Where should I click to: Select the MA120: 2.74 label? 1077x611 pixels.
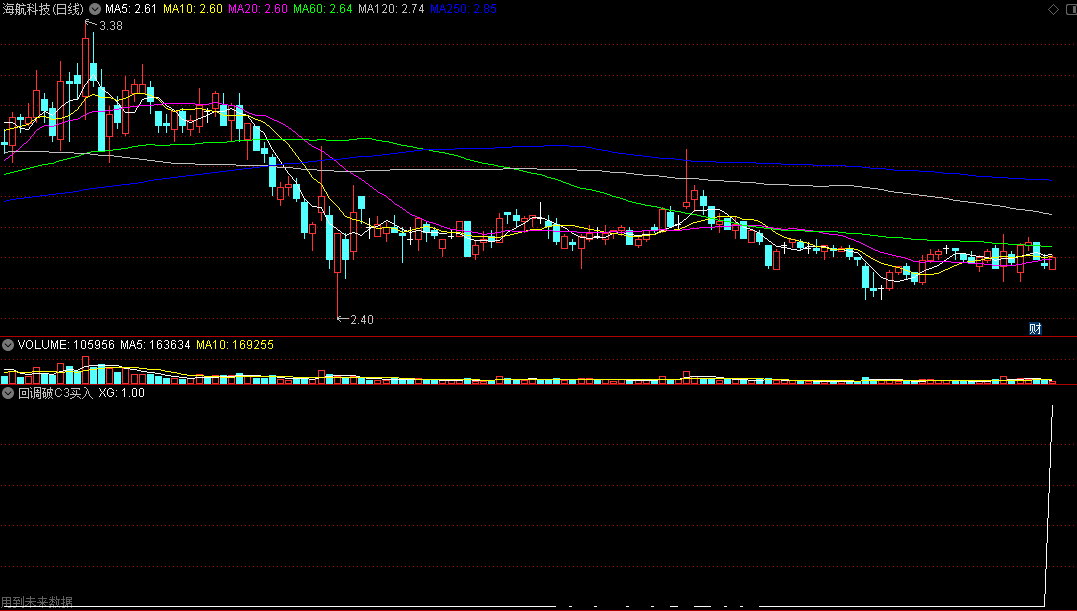pos(392,9)
